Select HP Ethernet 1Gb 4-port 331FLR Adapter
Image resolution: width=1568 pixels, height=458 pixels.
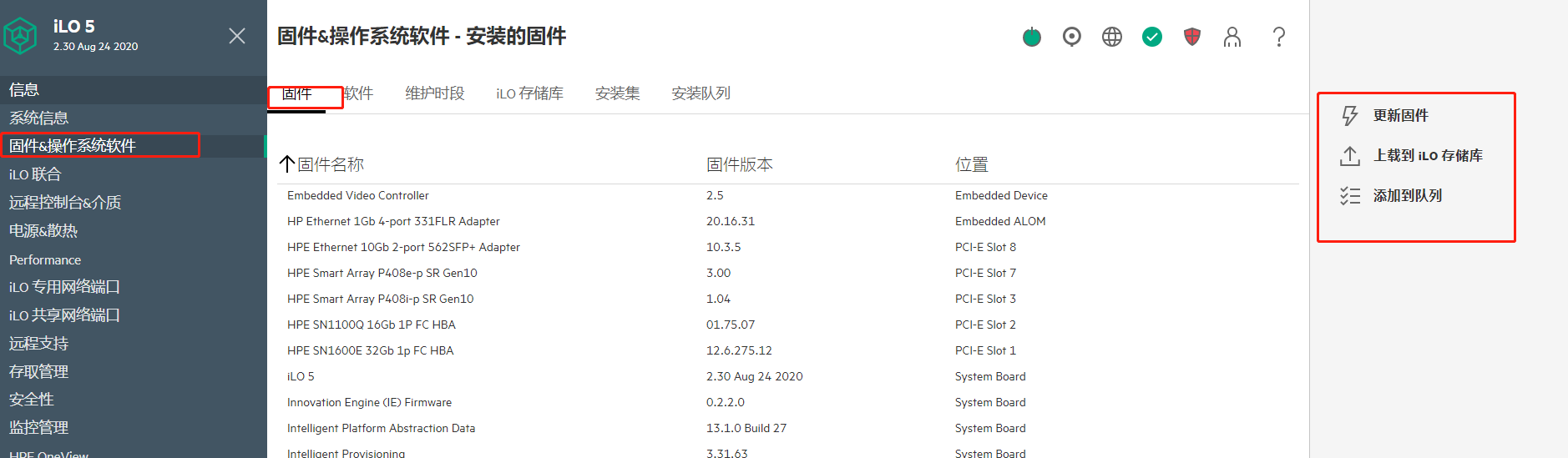(x=393, y=221)
